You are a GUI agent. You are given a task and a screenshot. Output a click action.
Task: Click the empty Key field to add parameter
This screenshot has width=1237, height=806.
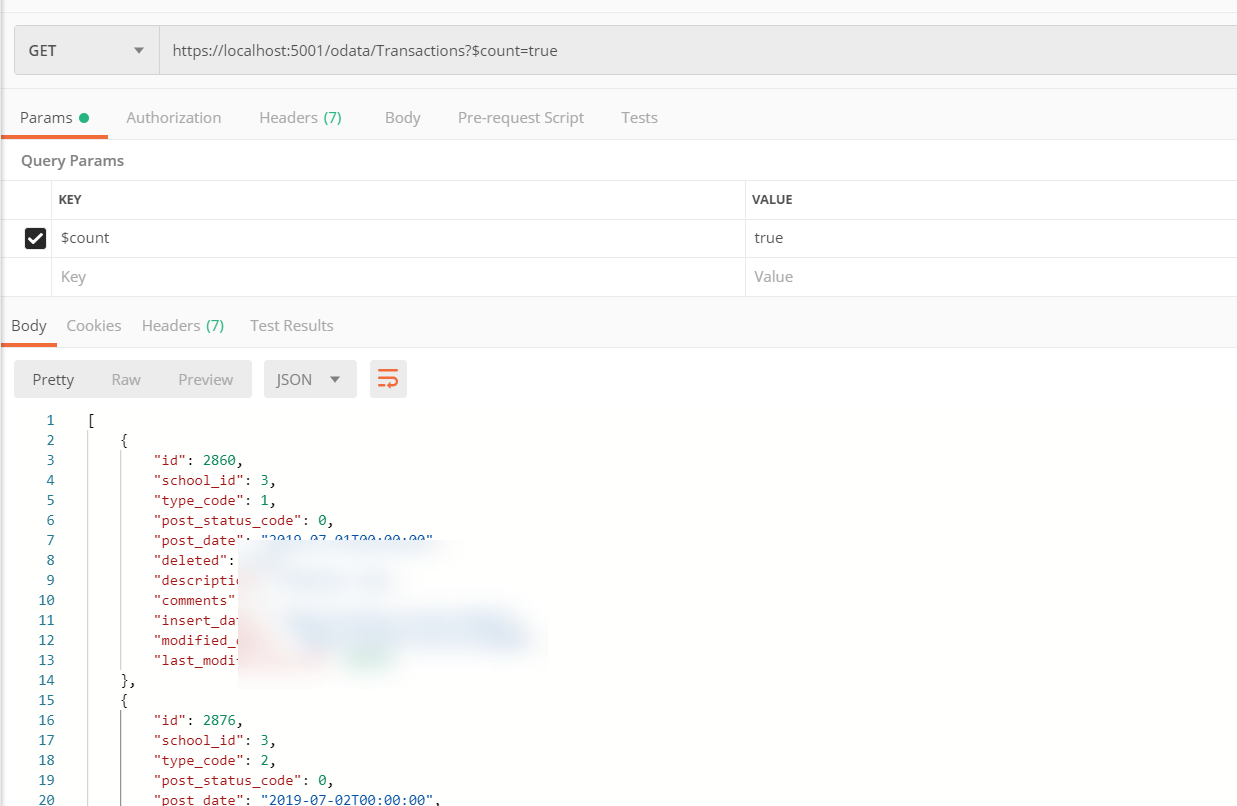point(300,277)
